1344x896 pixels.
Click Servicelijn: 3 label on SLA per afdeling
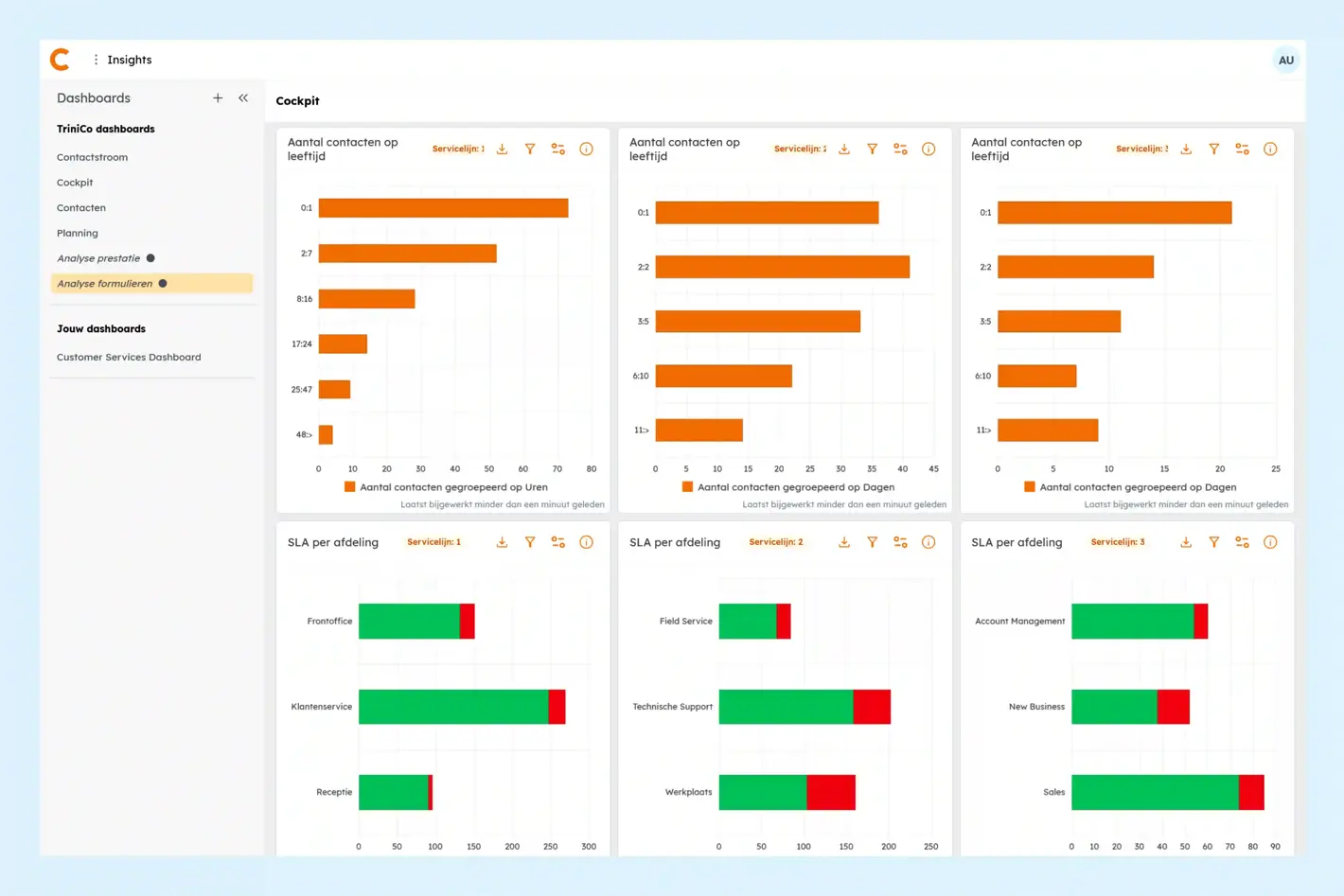pyautogui.click(x=1118, y=543)
